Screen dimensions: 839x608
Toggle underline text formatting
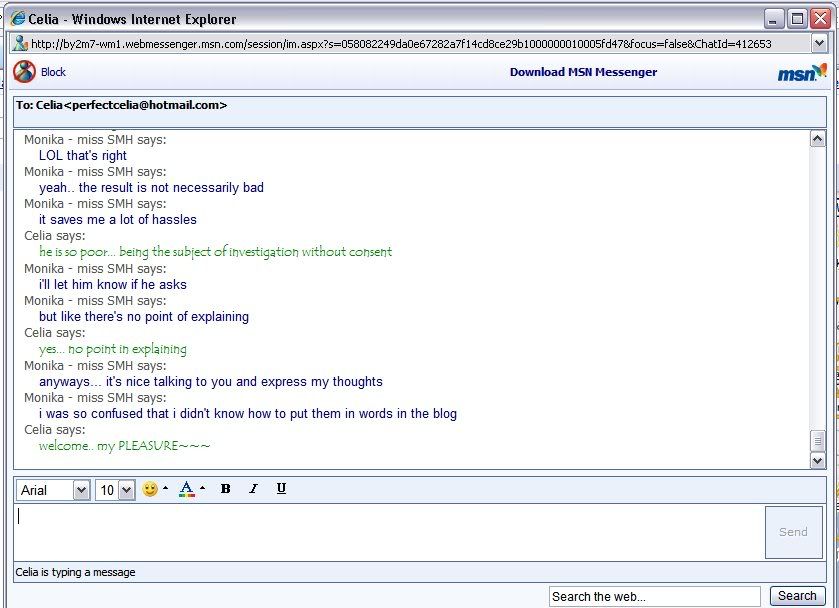click(281, 489)
